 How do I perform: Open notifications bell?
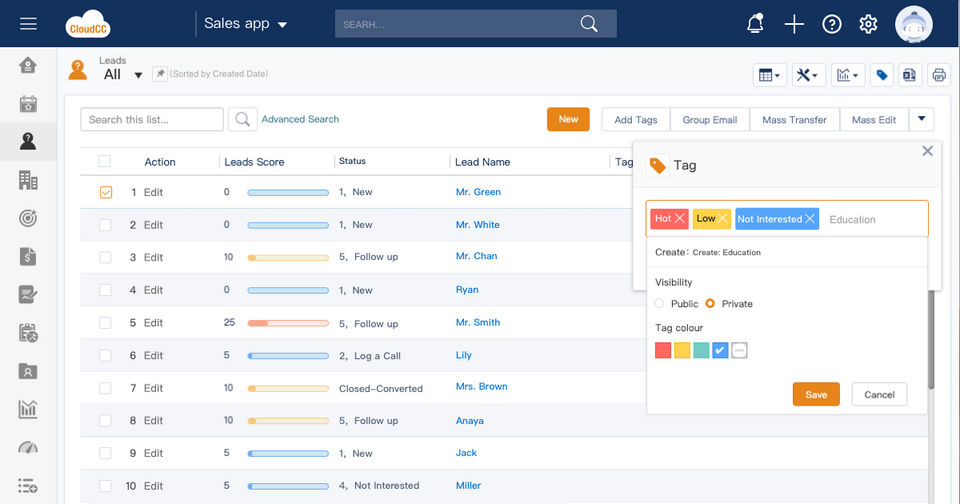(756, 24)
